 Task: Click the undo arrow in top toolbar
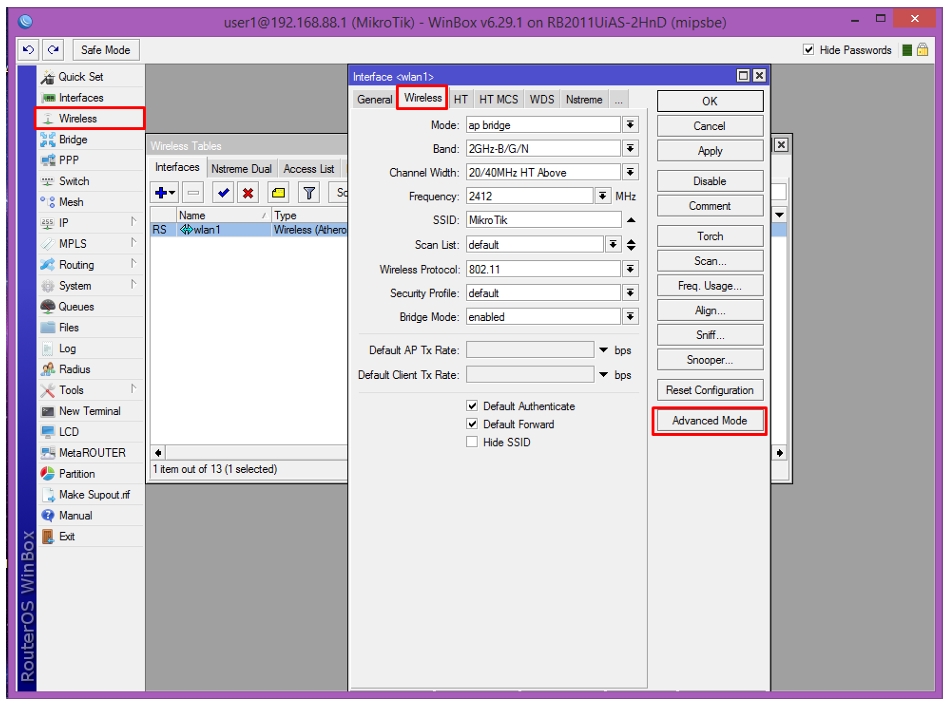click(x=28, y=50)
